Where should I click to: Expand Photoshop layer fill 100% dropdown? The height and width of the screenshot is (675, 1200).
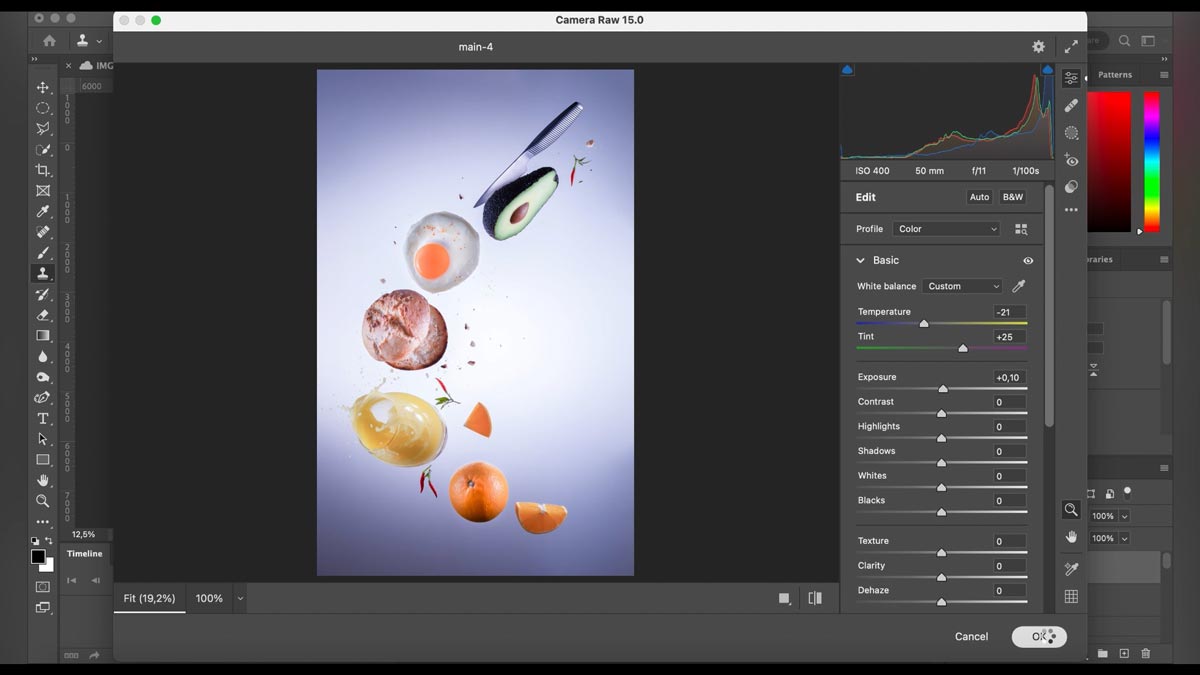pos(1125,538)
